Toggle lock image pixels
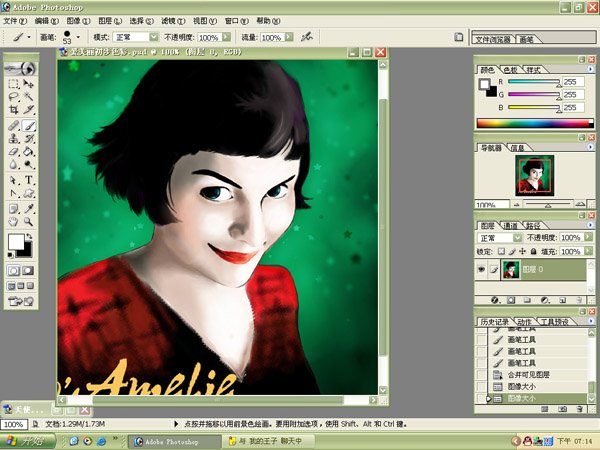This screenshot has width=600, height=450. [x=512, y=251]
